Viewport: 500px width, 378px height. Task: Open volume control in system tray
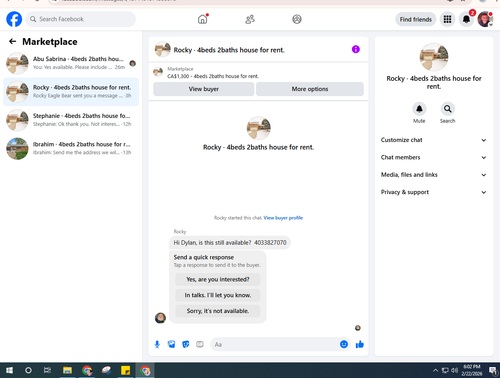455,370
